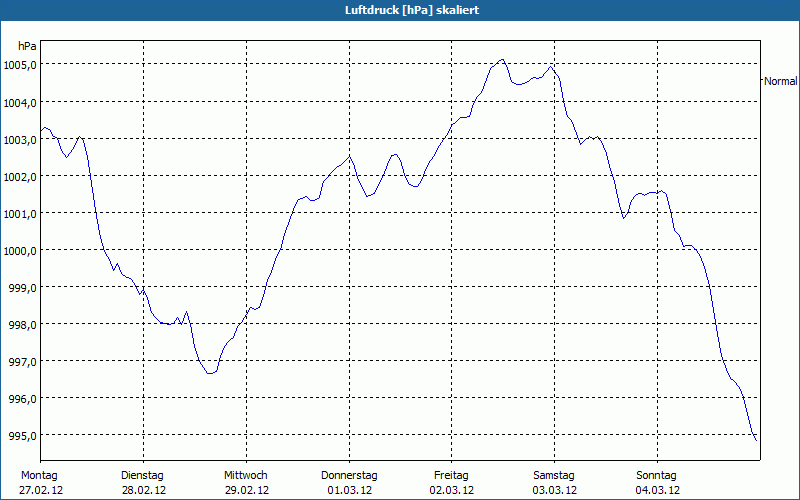Select the 999,0 y-axis label
The width and height of the screenshot is (800, 500).
click(x=22, y=288)
